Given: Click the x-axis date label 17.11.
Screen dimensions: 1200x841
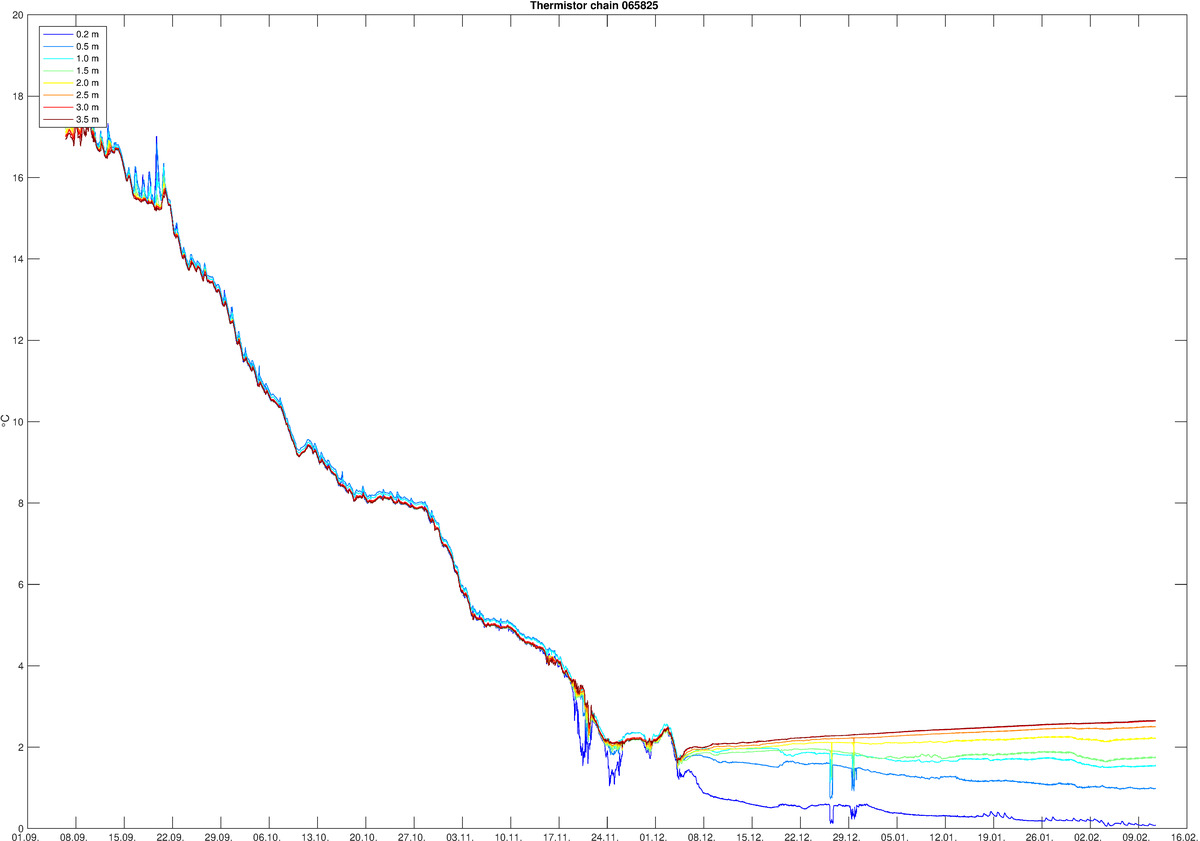Looking at the screenshot, I should [557, 836].
